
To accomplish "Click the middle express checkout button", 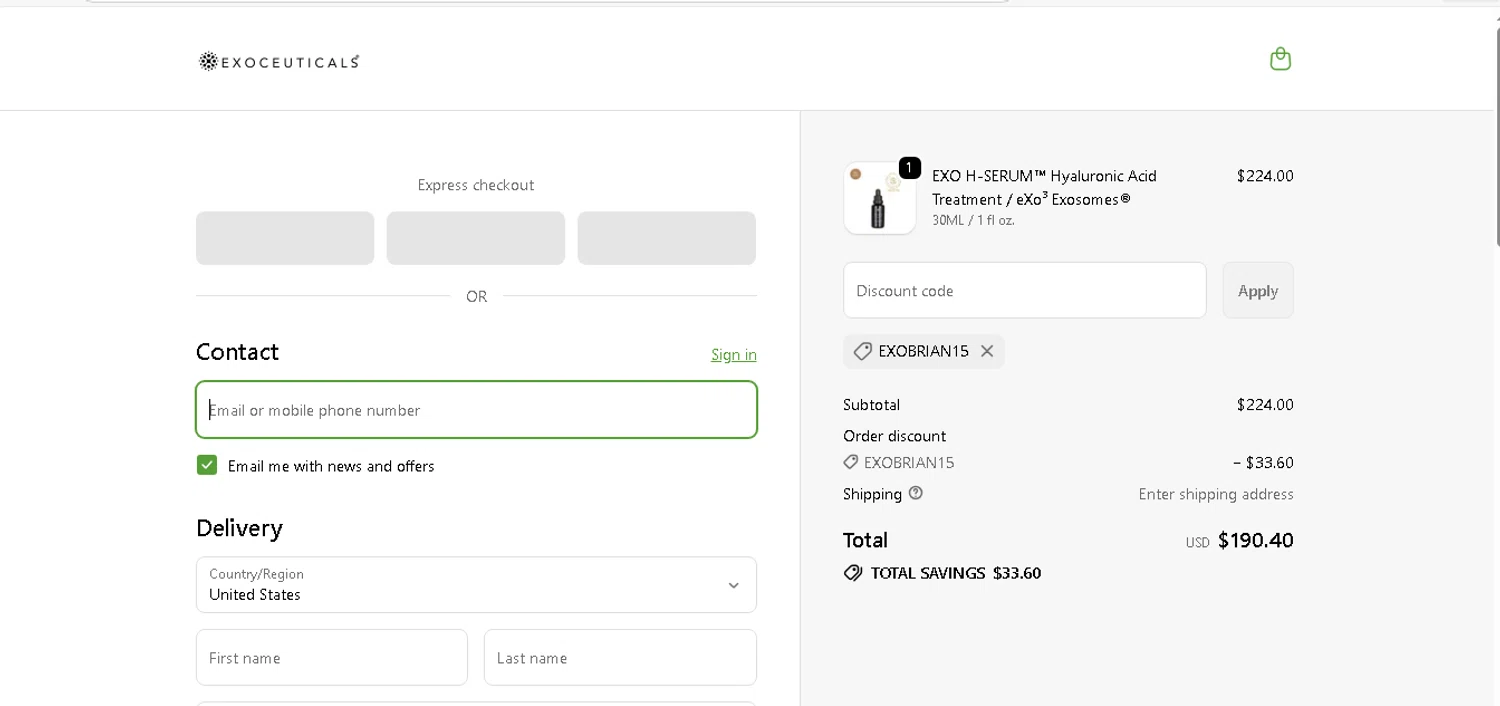I will pos(476,238).
